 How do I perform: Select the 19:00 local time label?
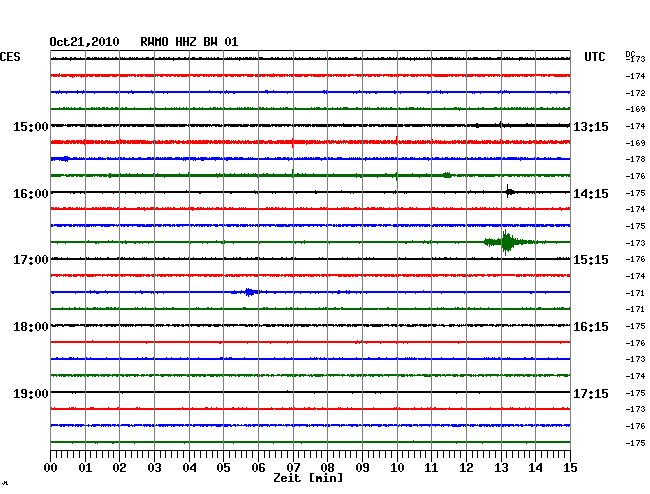pyautogui.click(x=31, y=393)
